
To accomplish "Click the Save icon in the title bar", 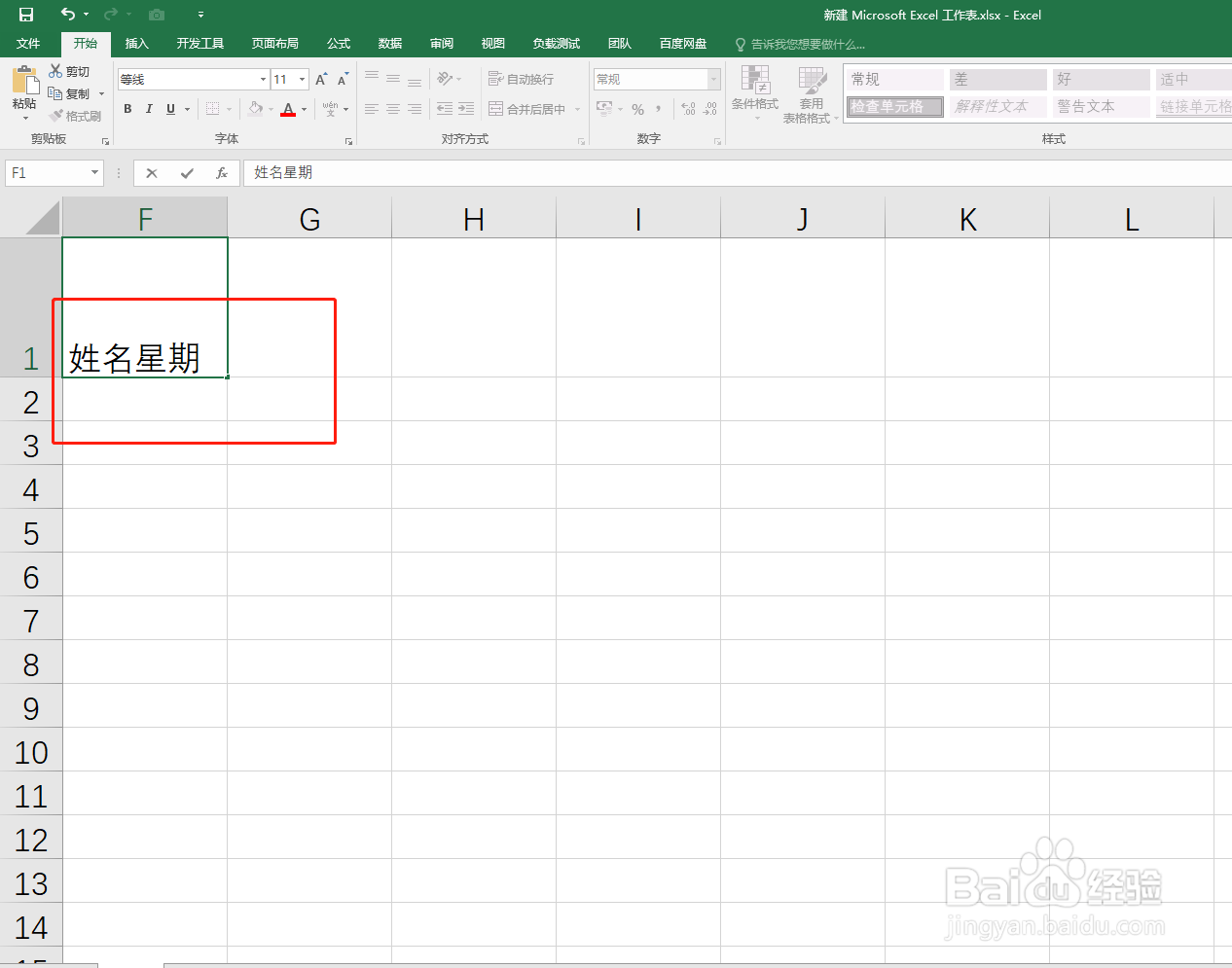I will pyautogui.click(x=26, y=15).
